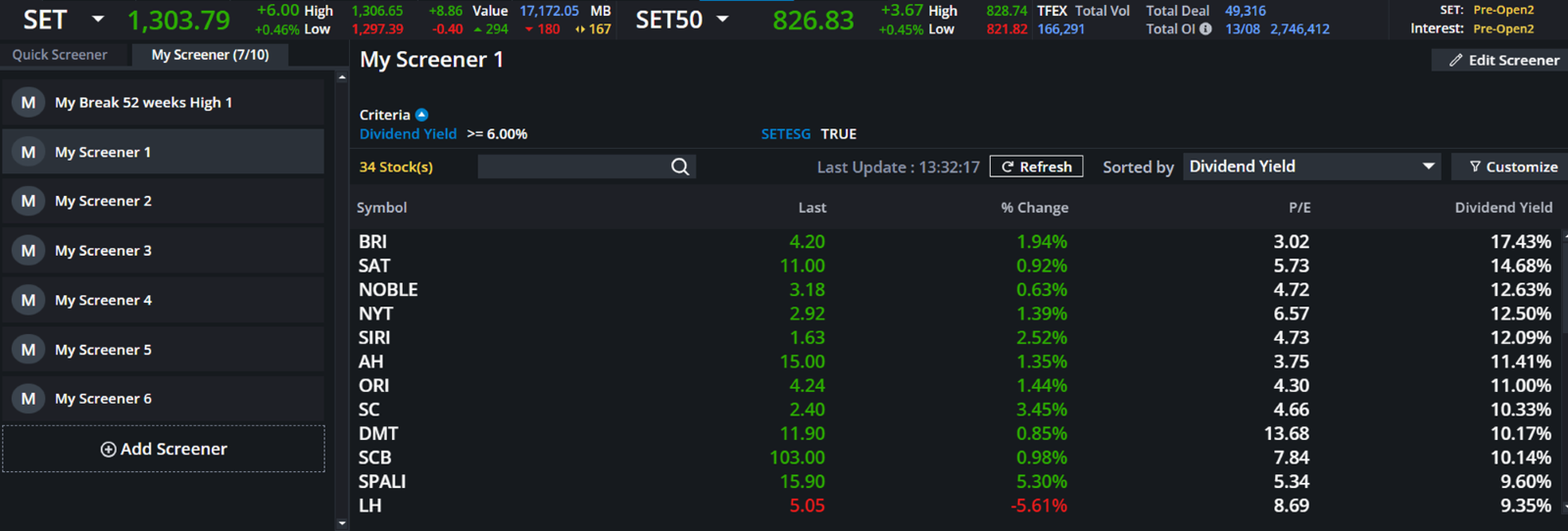This screenshot has height=531, width=1568.
Task: Select the NOBLE stock row
Action: pyautogui.click(x=388, y=290)
